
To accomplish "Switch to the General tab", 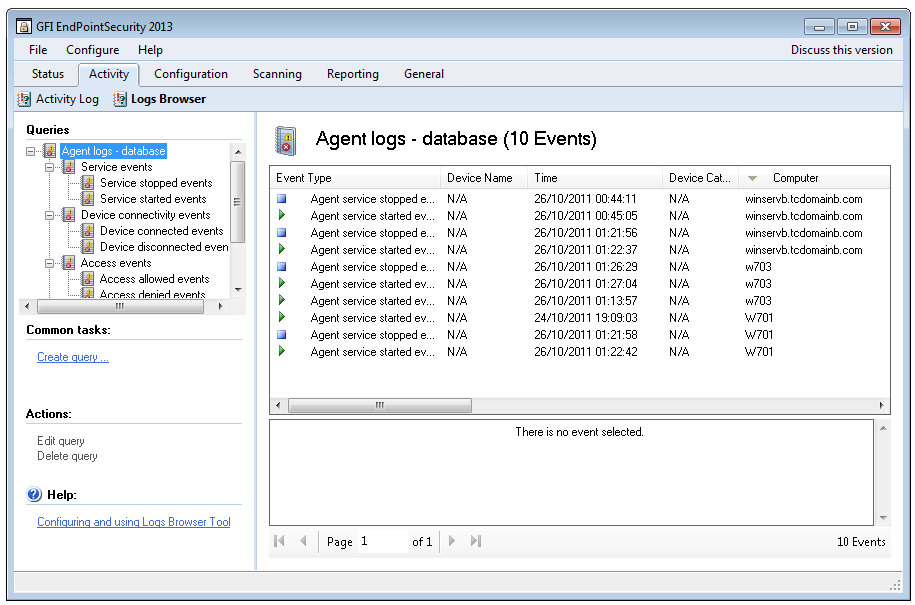I will click(x=424, y=74).
